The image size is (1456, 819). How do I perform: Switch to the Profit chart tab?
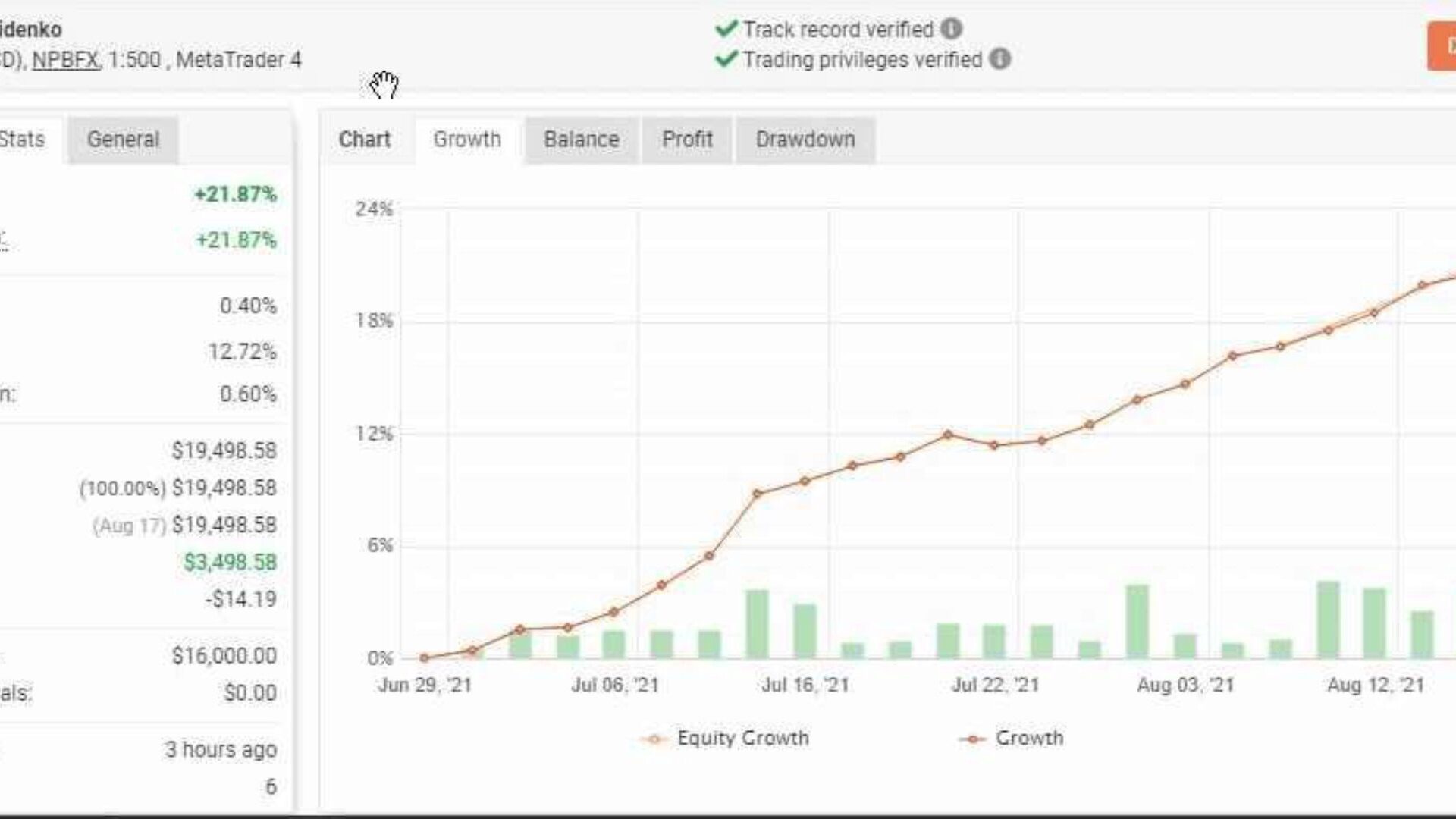pos(687,140)
